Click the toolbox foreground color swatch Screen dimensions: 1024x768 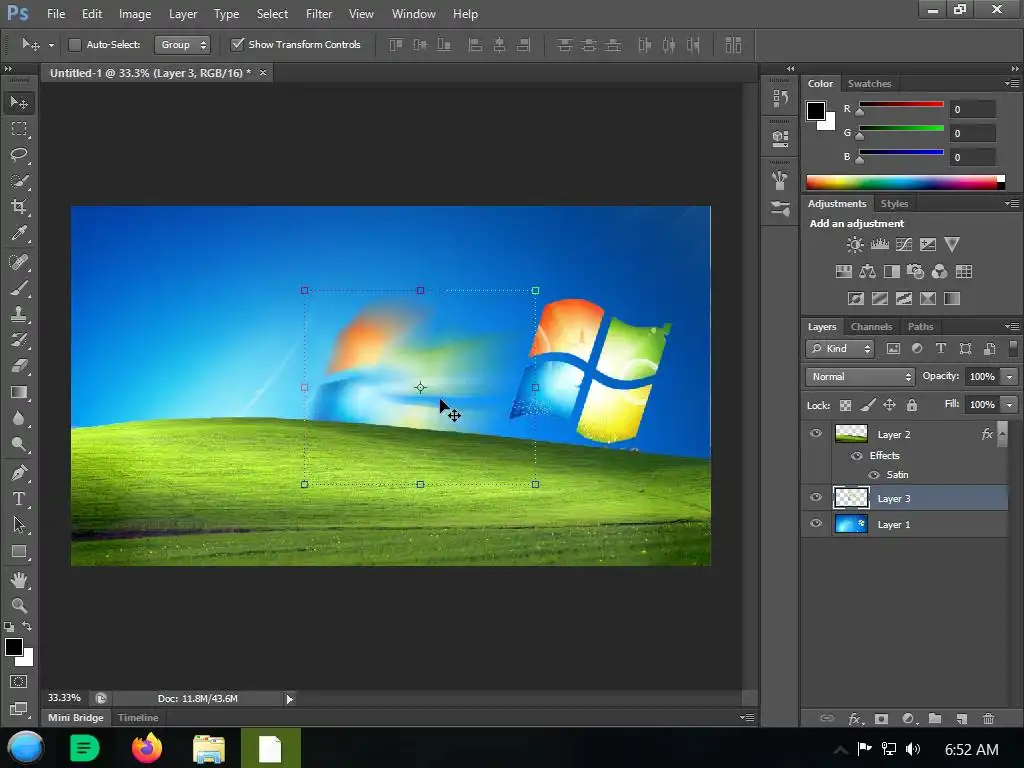point(14,647)
